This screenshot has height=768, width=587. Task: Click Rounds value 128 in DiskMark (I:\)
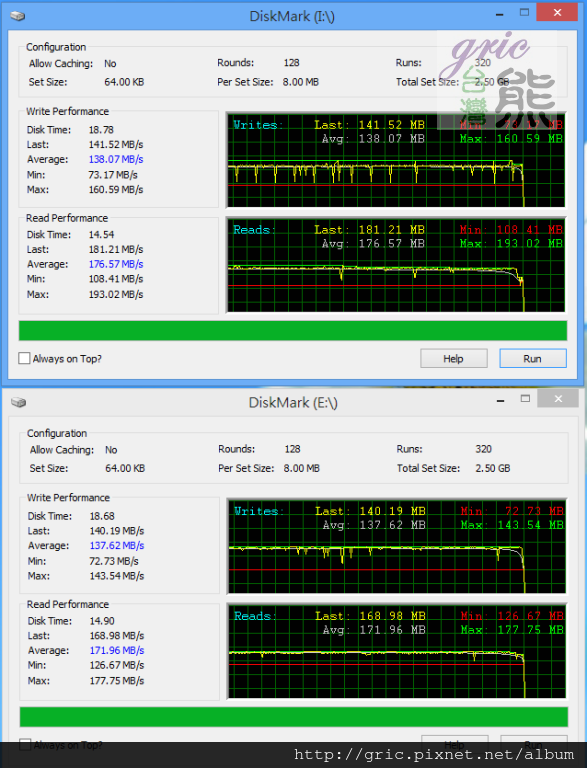[291, 63]
